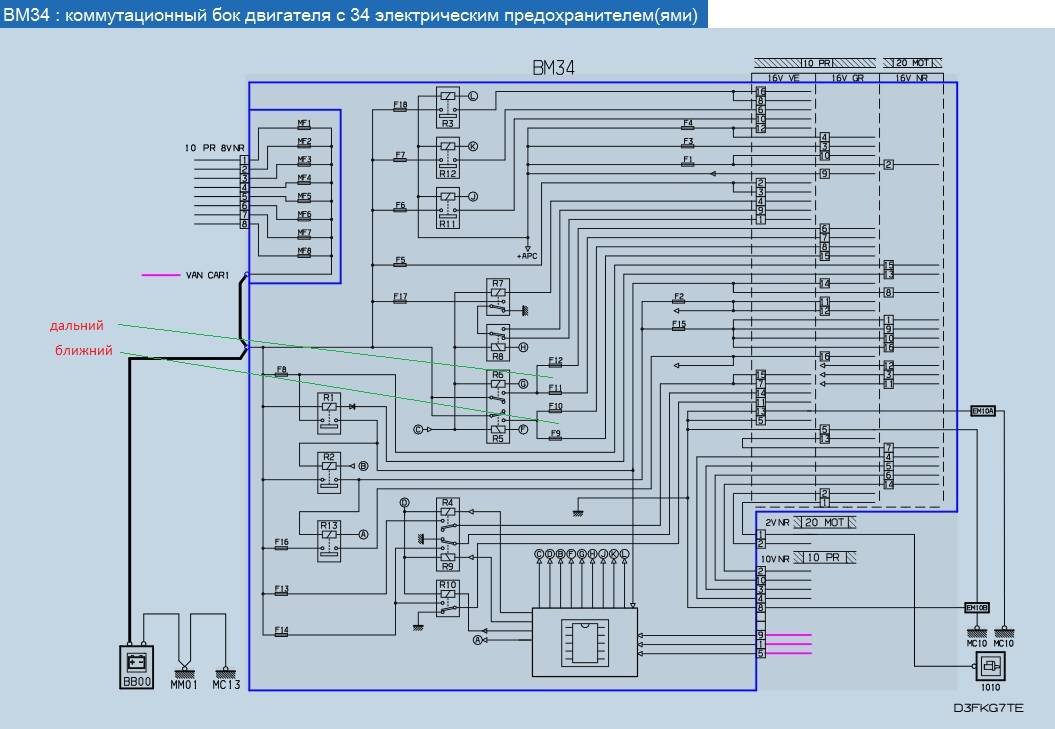Click the 1010 component symbol
The image size is (1055, 729).
pos(991,669)
